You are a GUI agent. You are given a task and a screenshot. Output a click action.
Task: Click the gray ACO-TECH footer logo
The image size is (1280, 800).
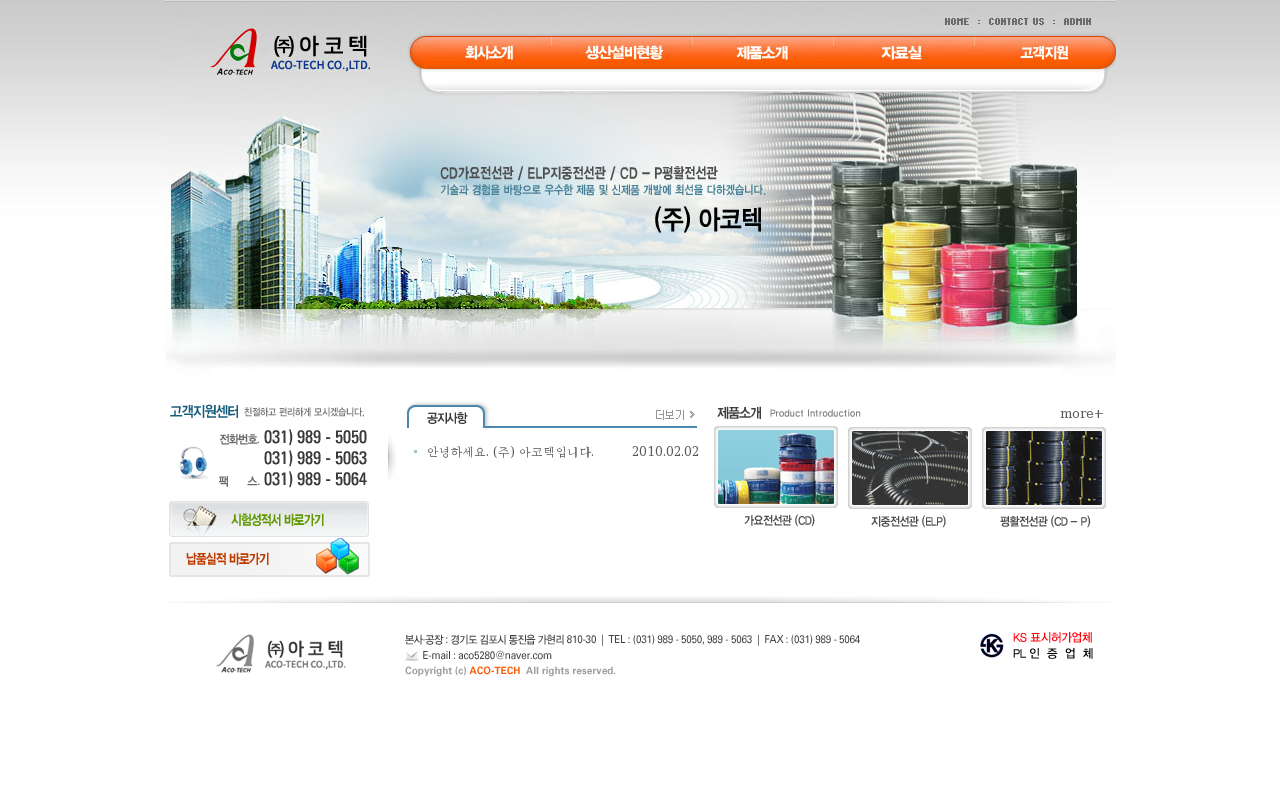280,654
